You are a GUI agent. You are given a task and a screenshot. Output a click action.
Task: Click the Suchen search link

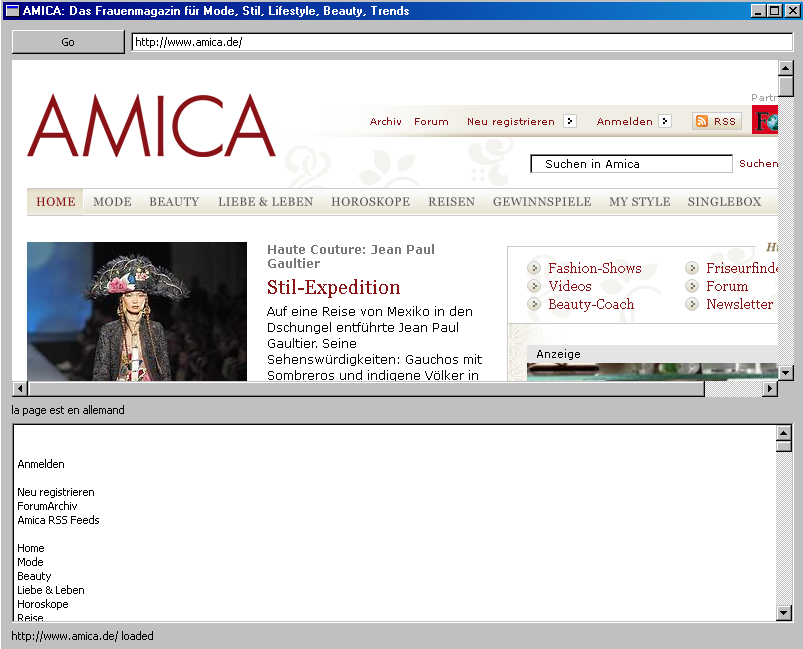[758, 163]
